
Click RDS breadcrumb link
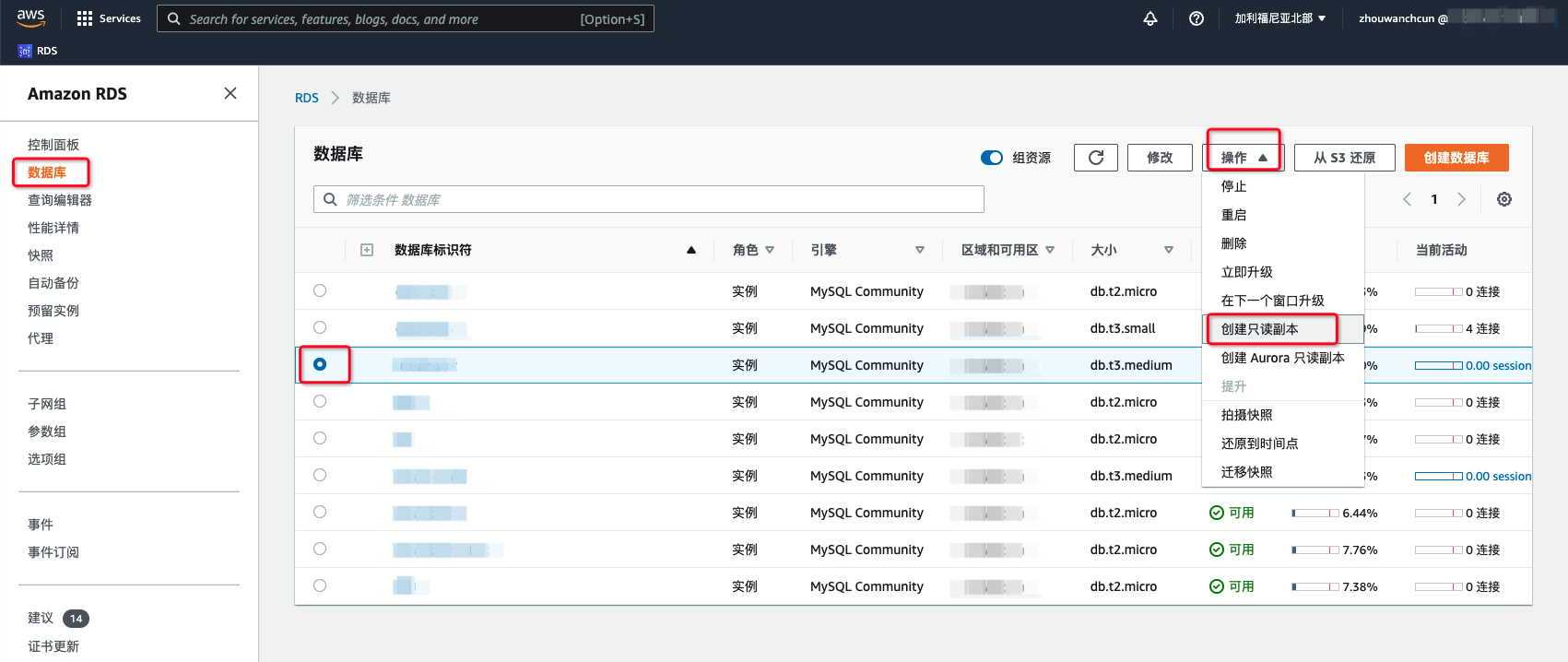click(307, 98)
